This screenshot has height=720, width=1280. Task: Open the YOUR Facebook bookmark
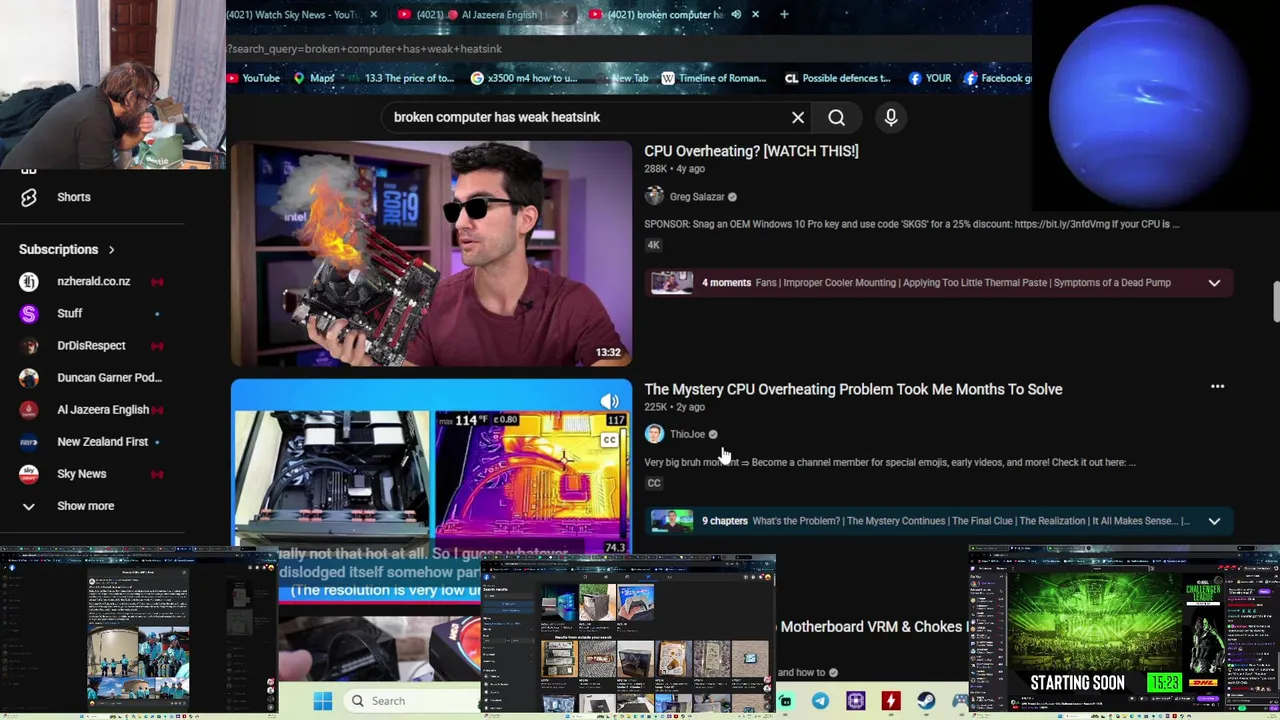pos(930,78)
